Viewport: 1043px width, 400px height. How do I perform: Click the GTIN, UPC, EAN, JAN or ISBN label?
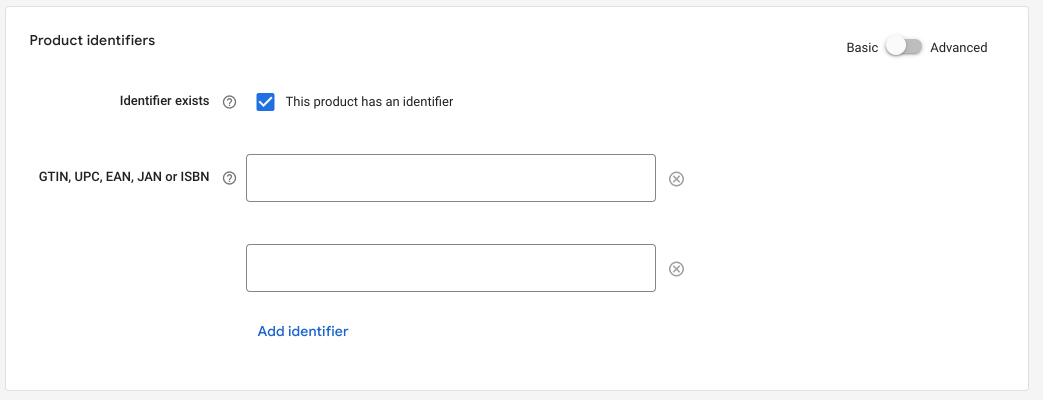119,178
